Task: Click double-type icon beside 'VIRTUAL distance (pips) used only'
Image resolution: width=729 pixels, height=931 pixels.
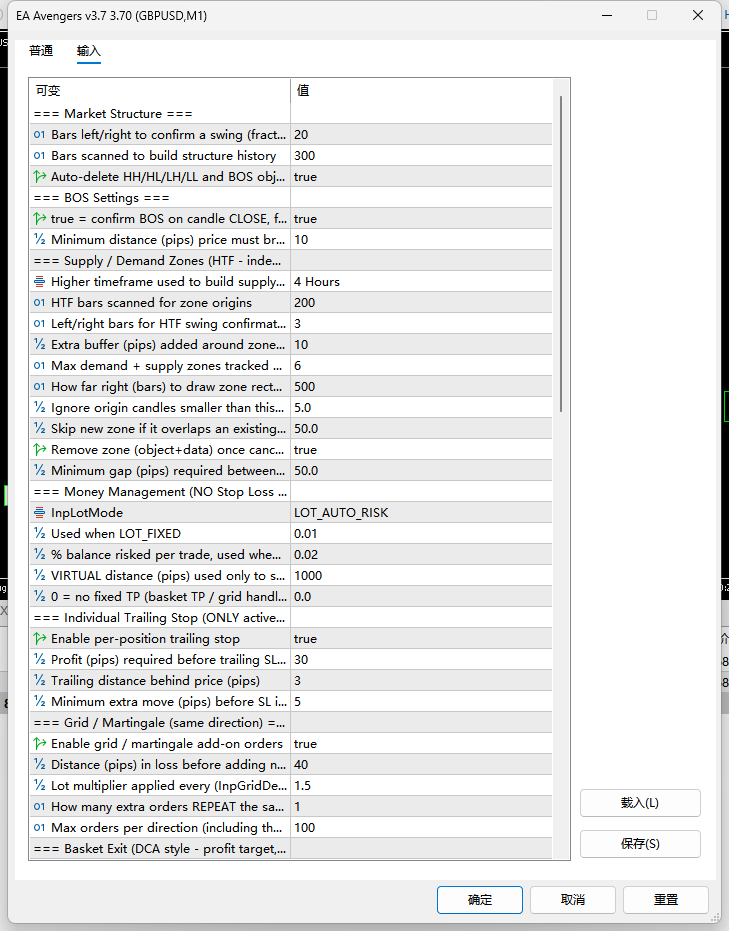Action: 39,576
